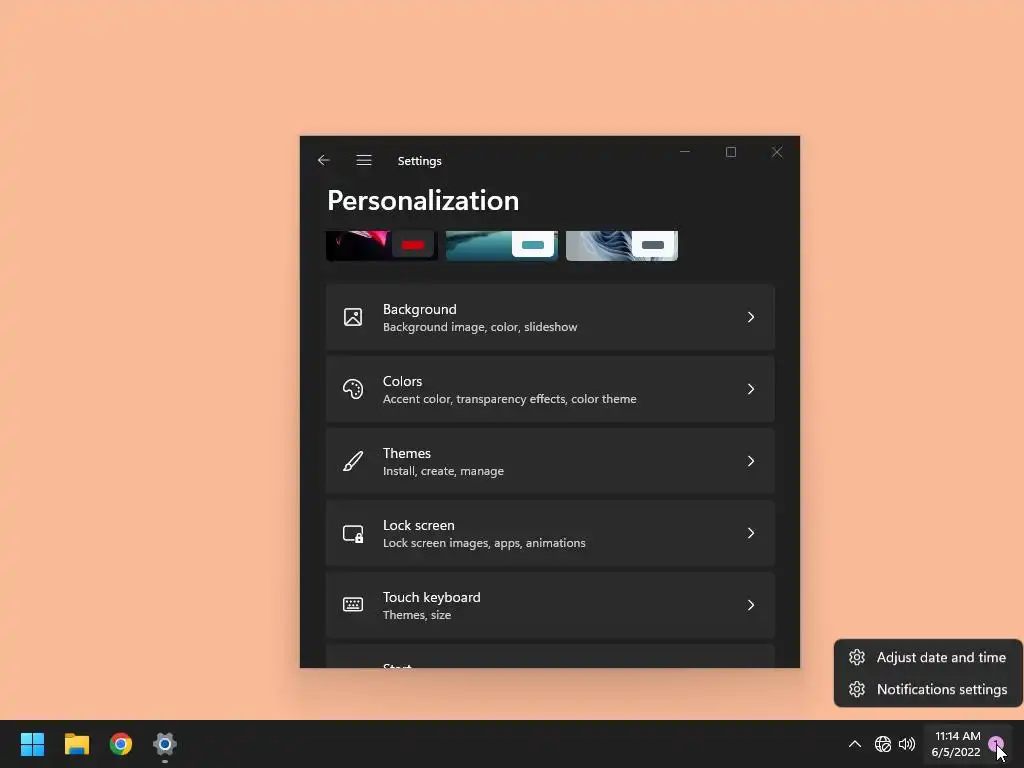This screenshot has width=1024, height=768.
Task: Click the Touch keyboard icon
Action: pyautogui.click(x=353, y=604)
